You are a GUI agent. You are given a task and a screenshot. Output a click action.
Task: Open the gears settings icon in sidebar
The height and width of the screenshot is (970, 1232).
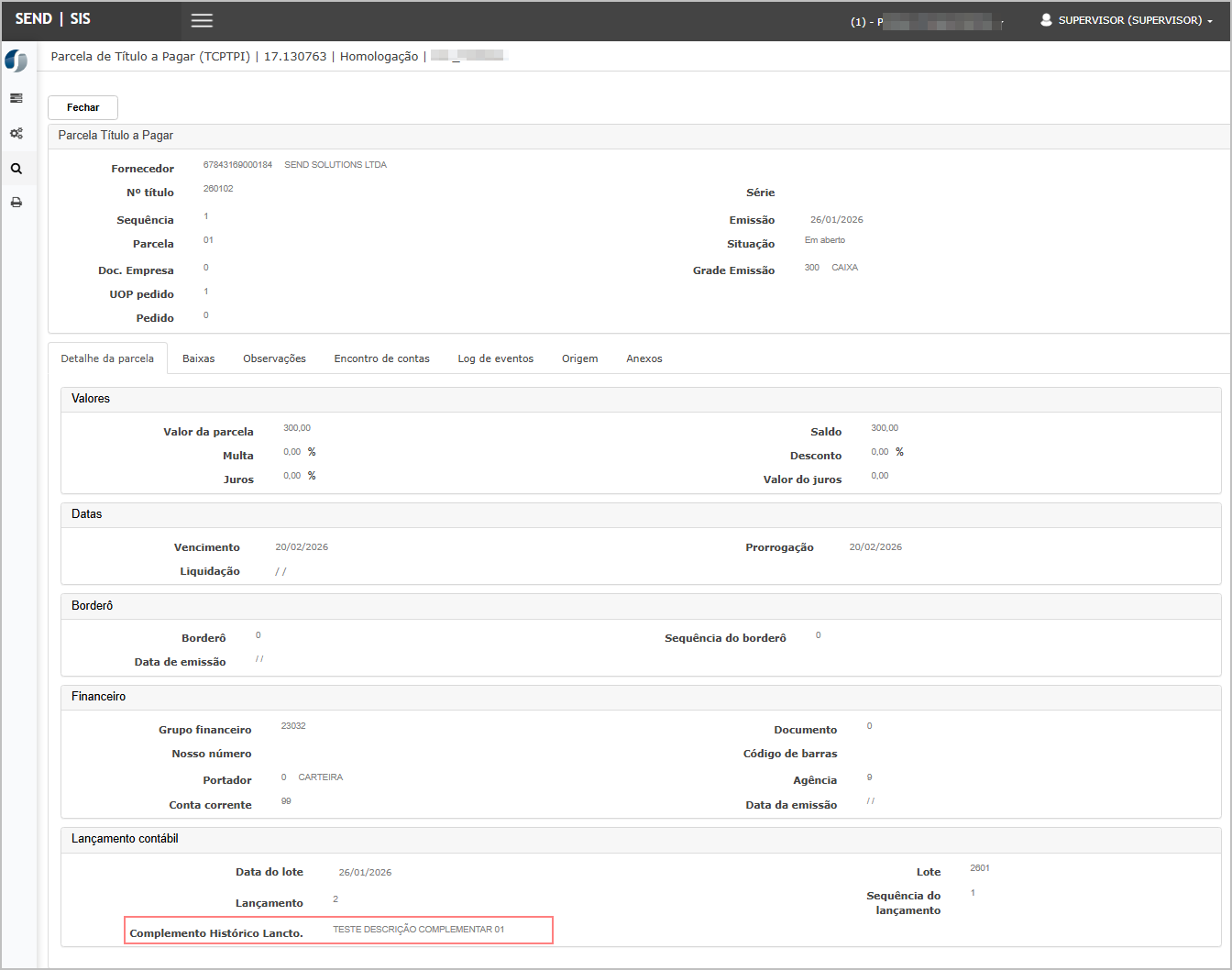coord(16,133)
